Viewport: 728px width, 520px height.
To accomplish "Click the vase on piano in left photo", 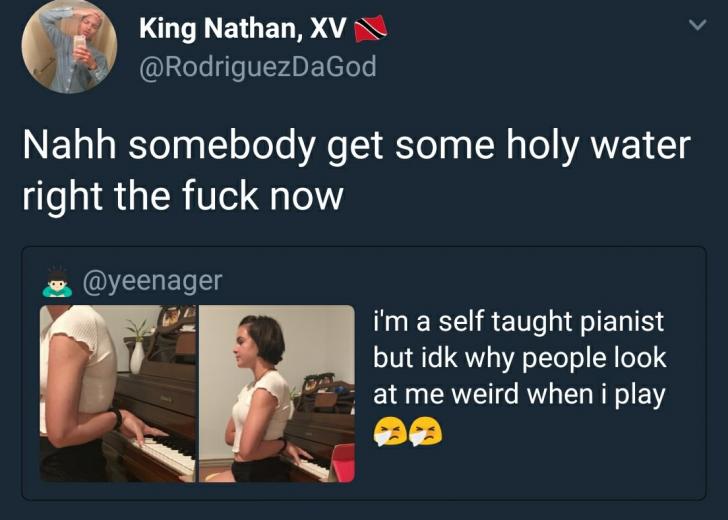I will pyautogui.click(x=138, y=350).
